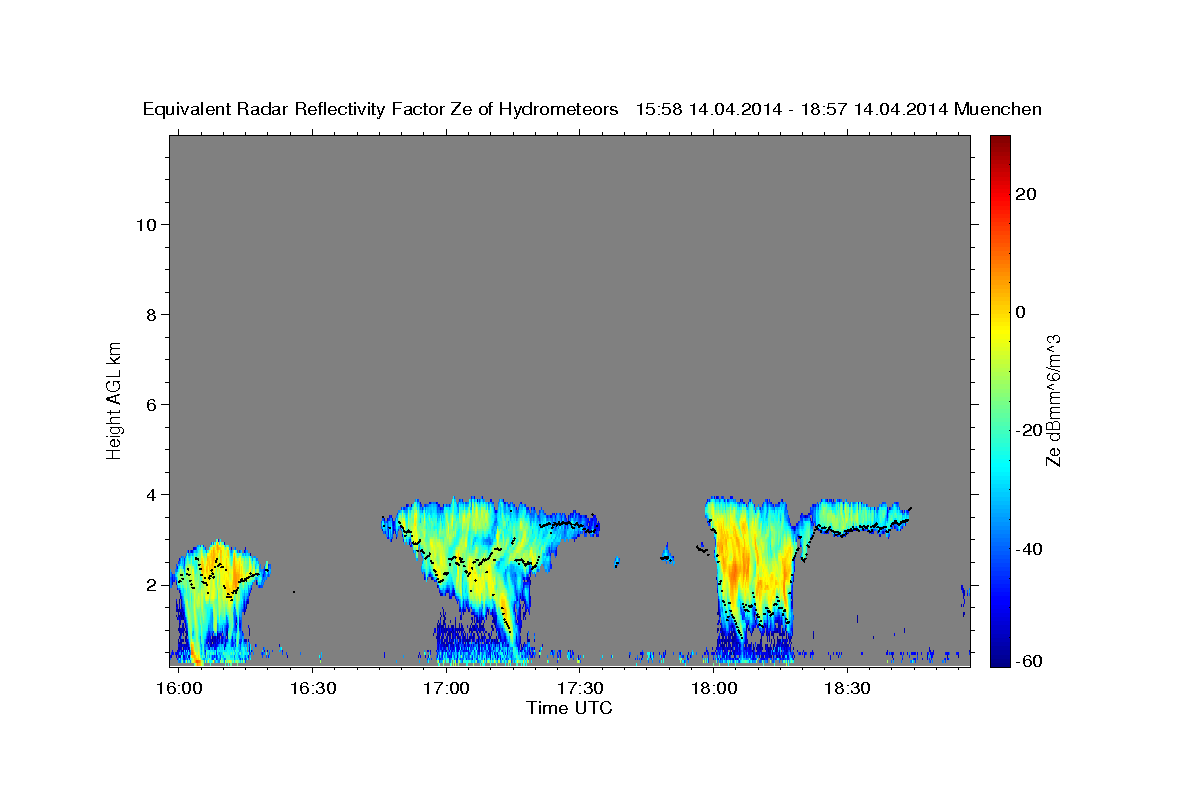Click the height tick label '10'

click(145, 225)
